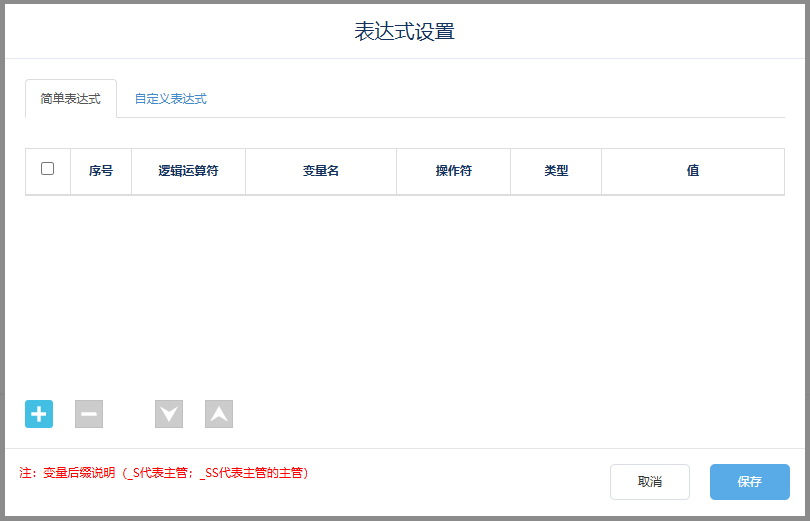The height and width of the screenshot is (521, 810).
Task: Click the minus icon to remove a row
Action: (89, 414)
